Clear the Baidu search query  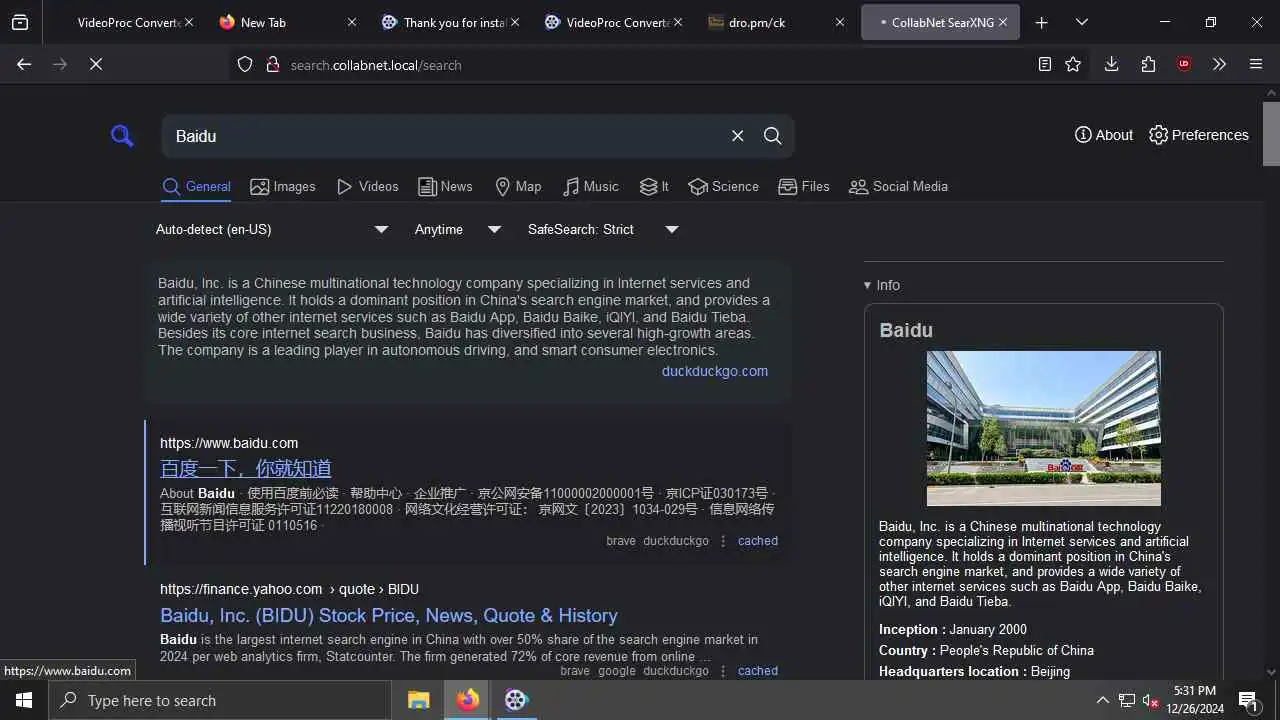point(737,136)
